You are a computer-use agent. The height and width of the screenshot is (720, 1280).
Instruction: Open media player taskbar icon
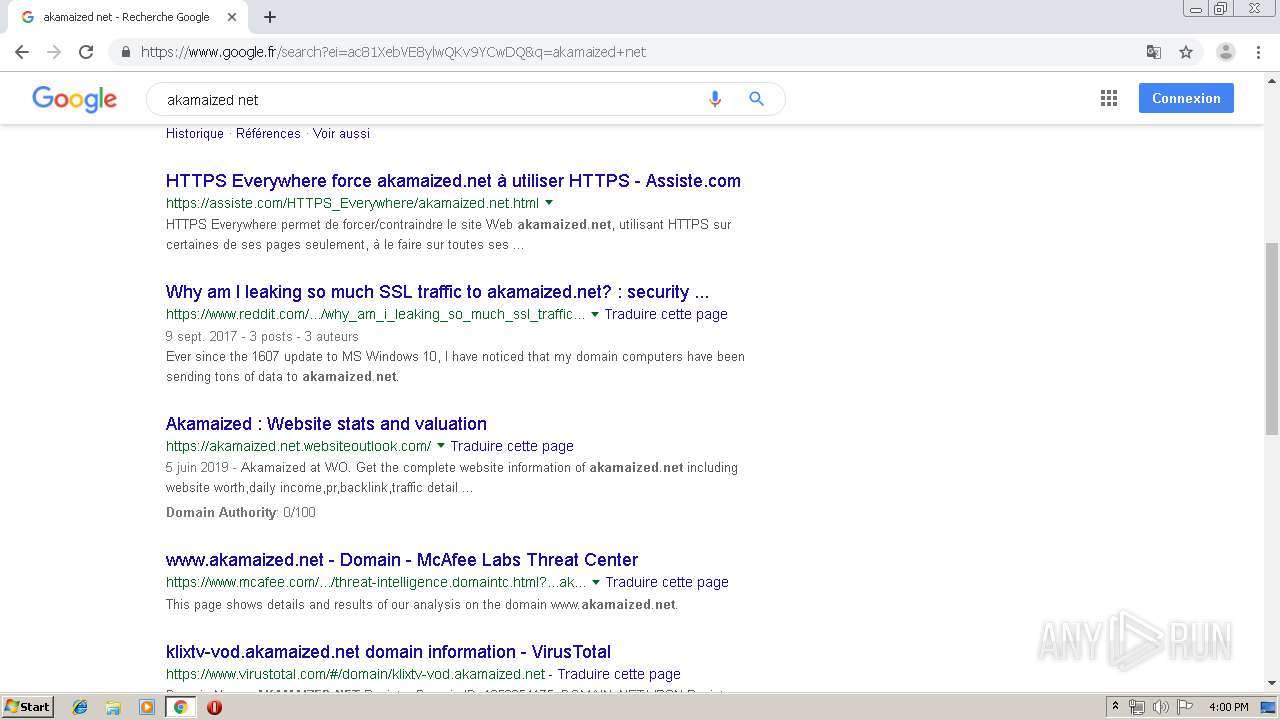(147, 707)
